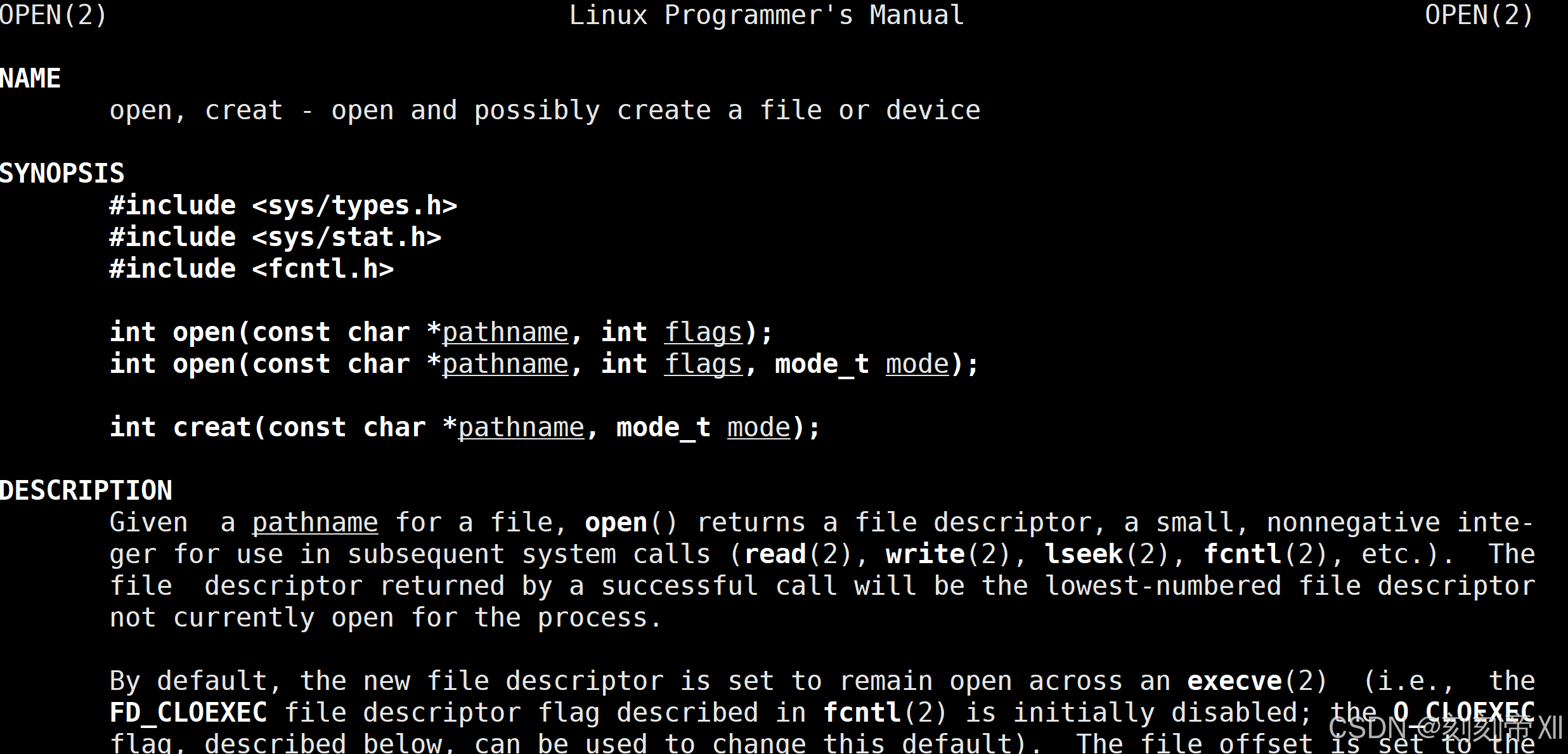The image size is (1568, 754).
Task: Click the bold read(2) reference
Action: click(x=798, y=555)
